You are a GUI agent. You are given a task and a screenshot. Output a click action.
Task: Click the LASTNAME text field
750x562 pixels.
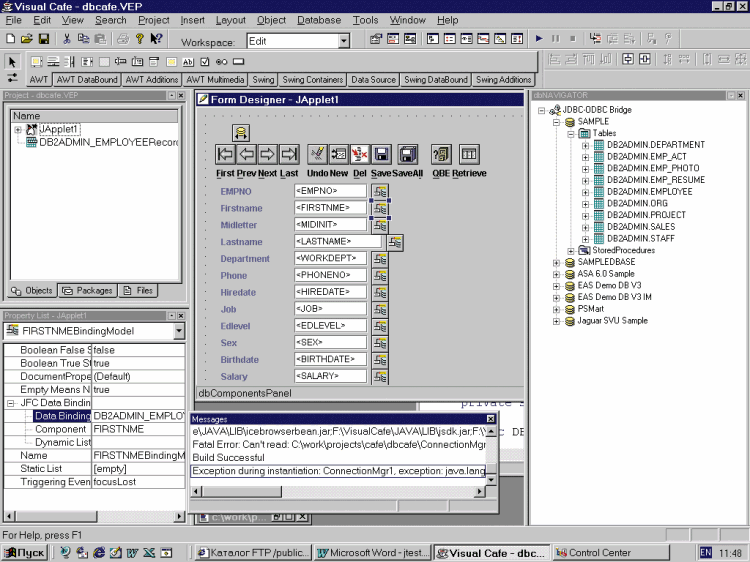[338, 242]
